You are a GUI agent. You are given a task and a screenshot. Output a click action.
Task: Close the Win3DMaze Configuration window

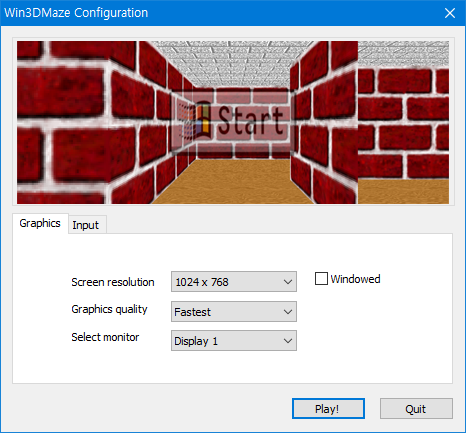(x=450, y=13)
